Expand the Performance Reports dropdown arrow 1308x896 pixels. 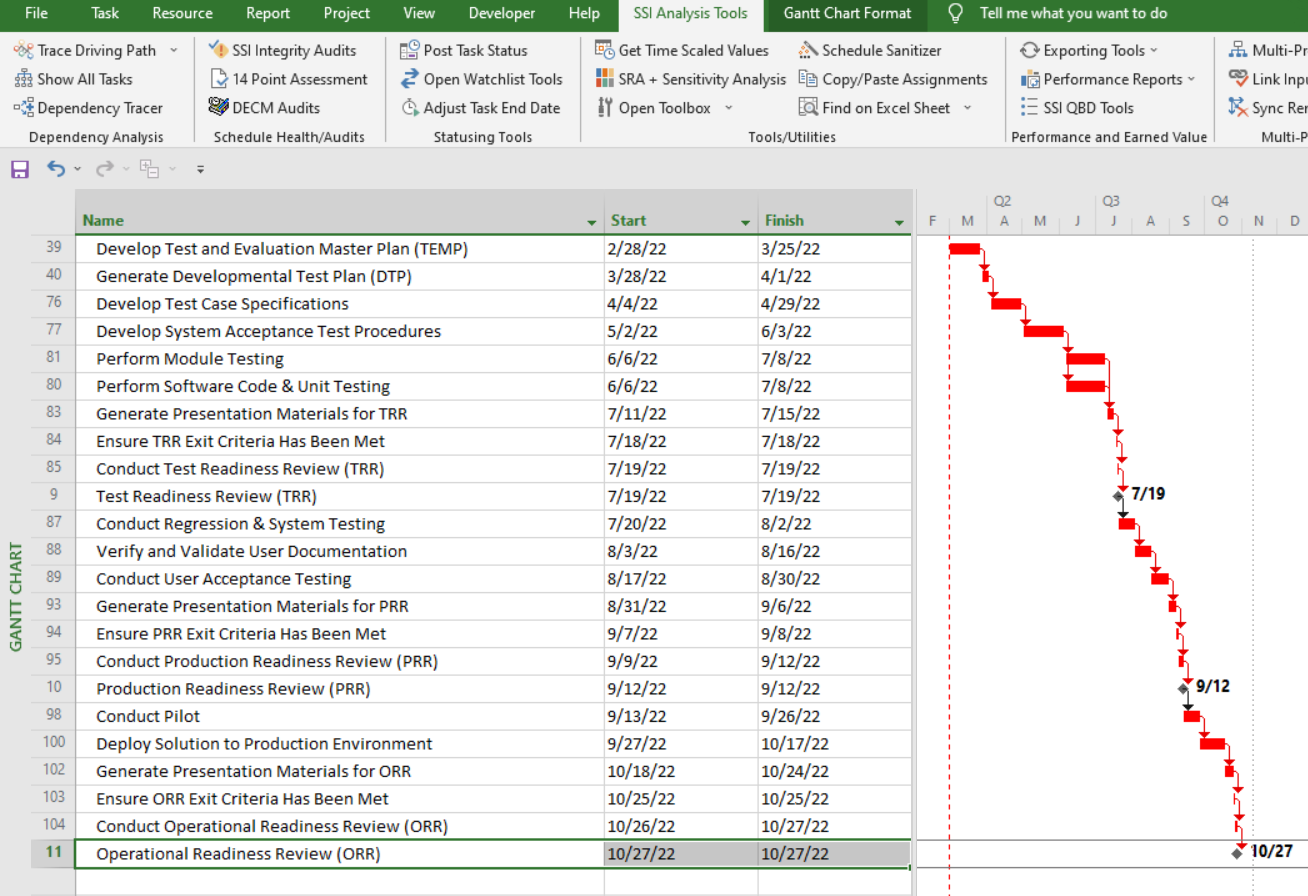1191,79
